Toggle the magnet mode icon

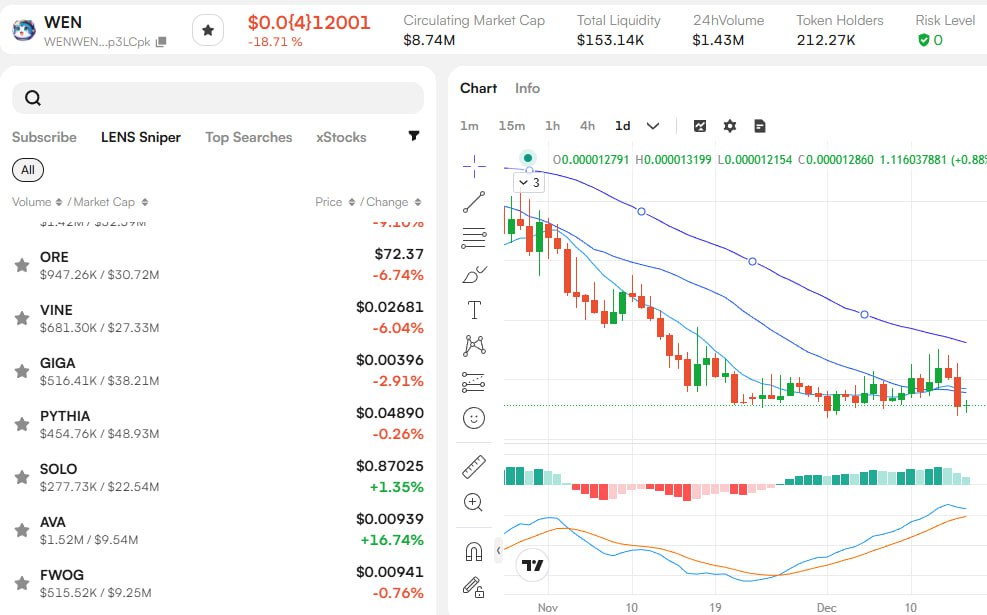473,551
